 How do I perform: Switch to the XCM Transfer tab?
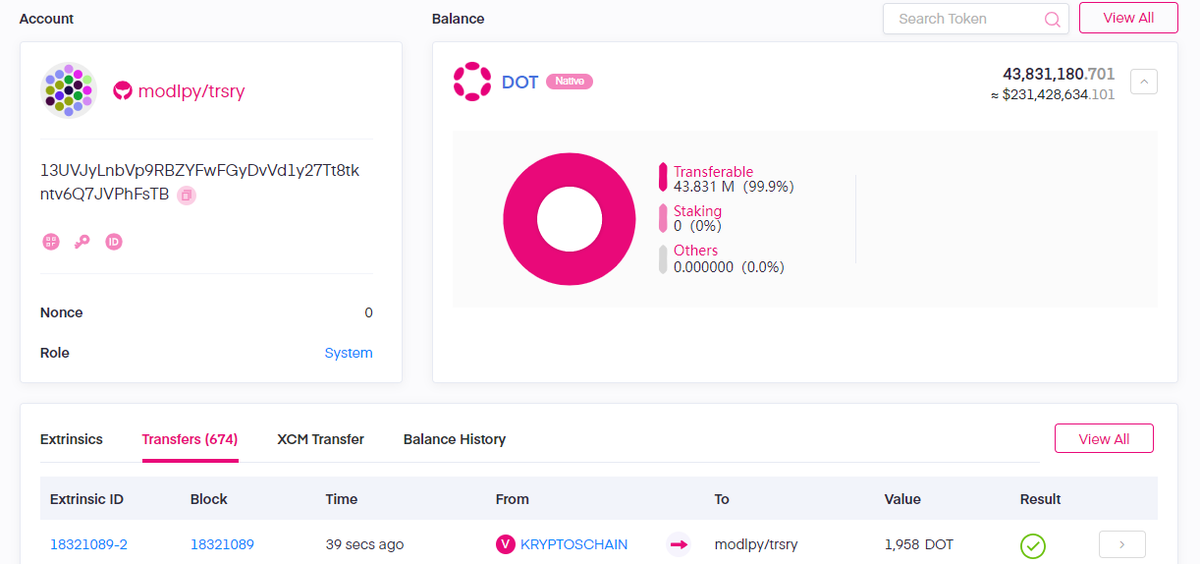320,439
